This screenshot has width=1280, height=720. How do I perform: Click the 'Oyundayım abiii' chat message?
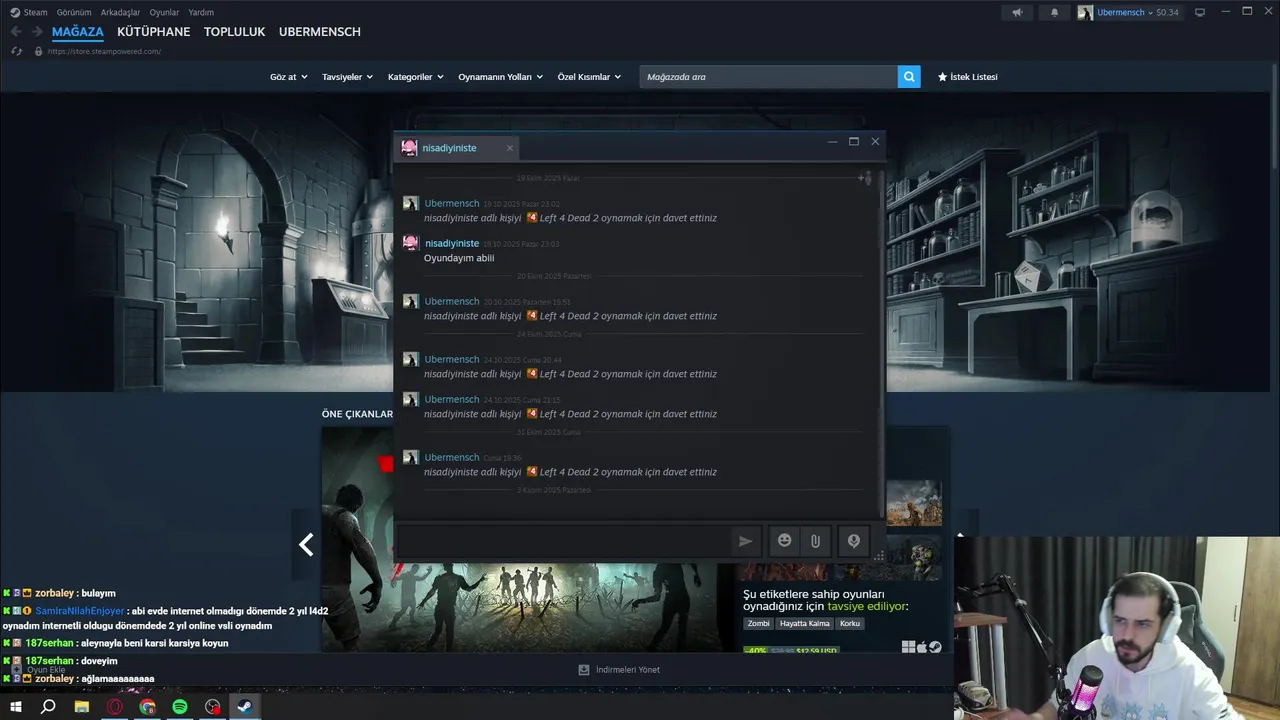[x=459, y=258]
